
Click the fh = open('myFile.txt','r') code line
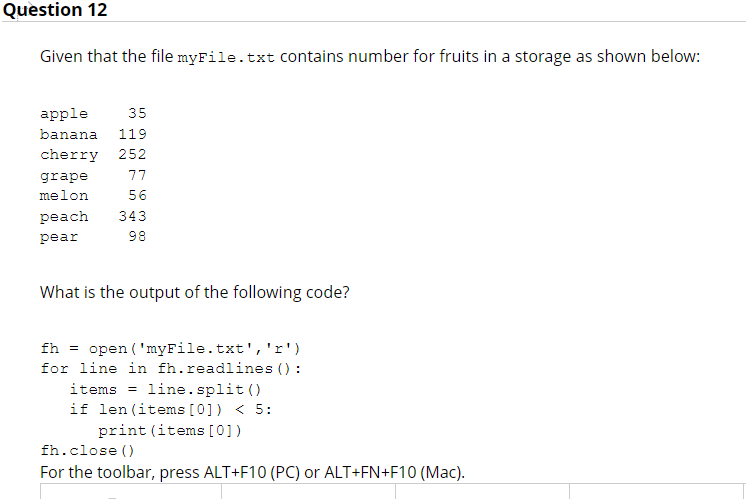pyautogui.click(x=170, y=349)
